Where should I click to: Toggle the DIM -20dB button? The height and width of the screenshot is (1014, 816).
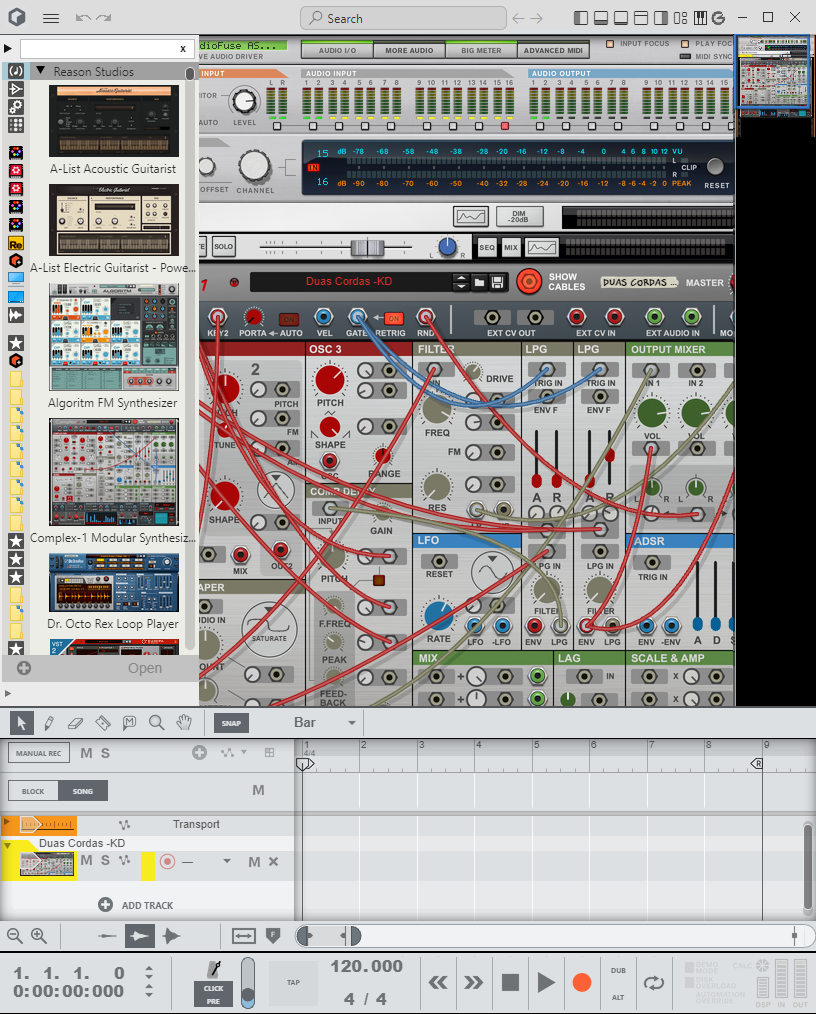(x=519, y=217)
